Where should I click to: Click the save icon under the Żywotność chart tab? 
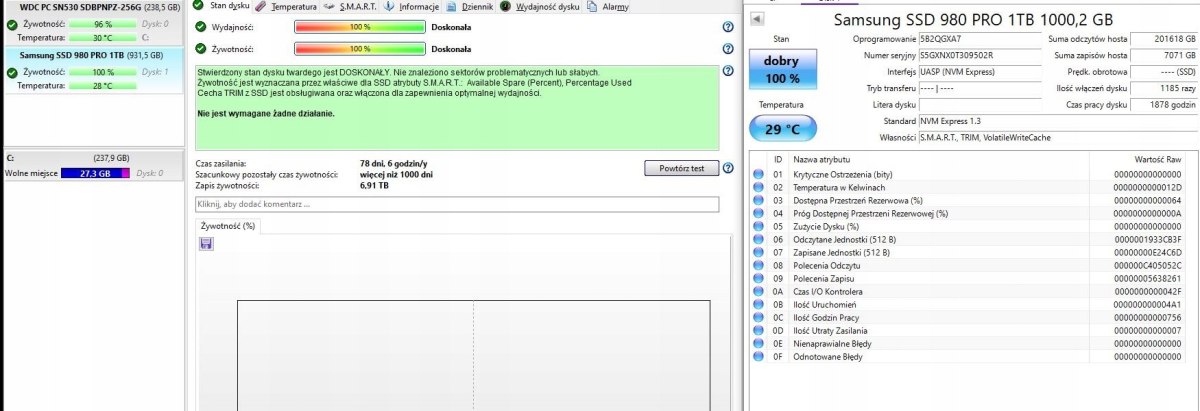click(x=206, y=244)
